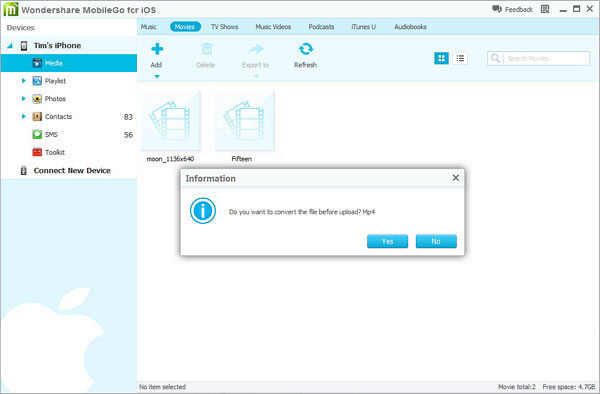Click the Contacts count 83

coord(128,117)
